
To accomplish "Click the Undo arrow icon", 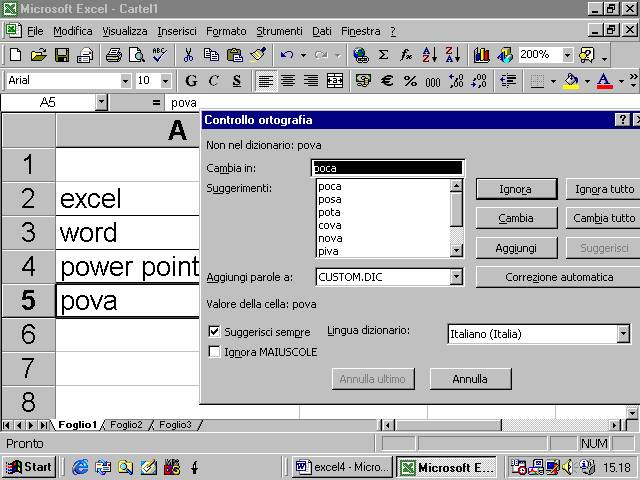I will tap(287, 55).
